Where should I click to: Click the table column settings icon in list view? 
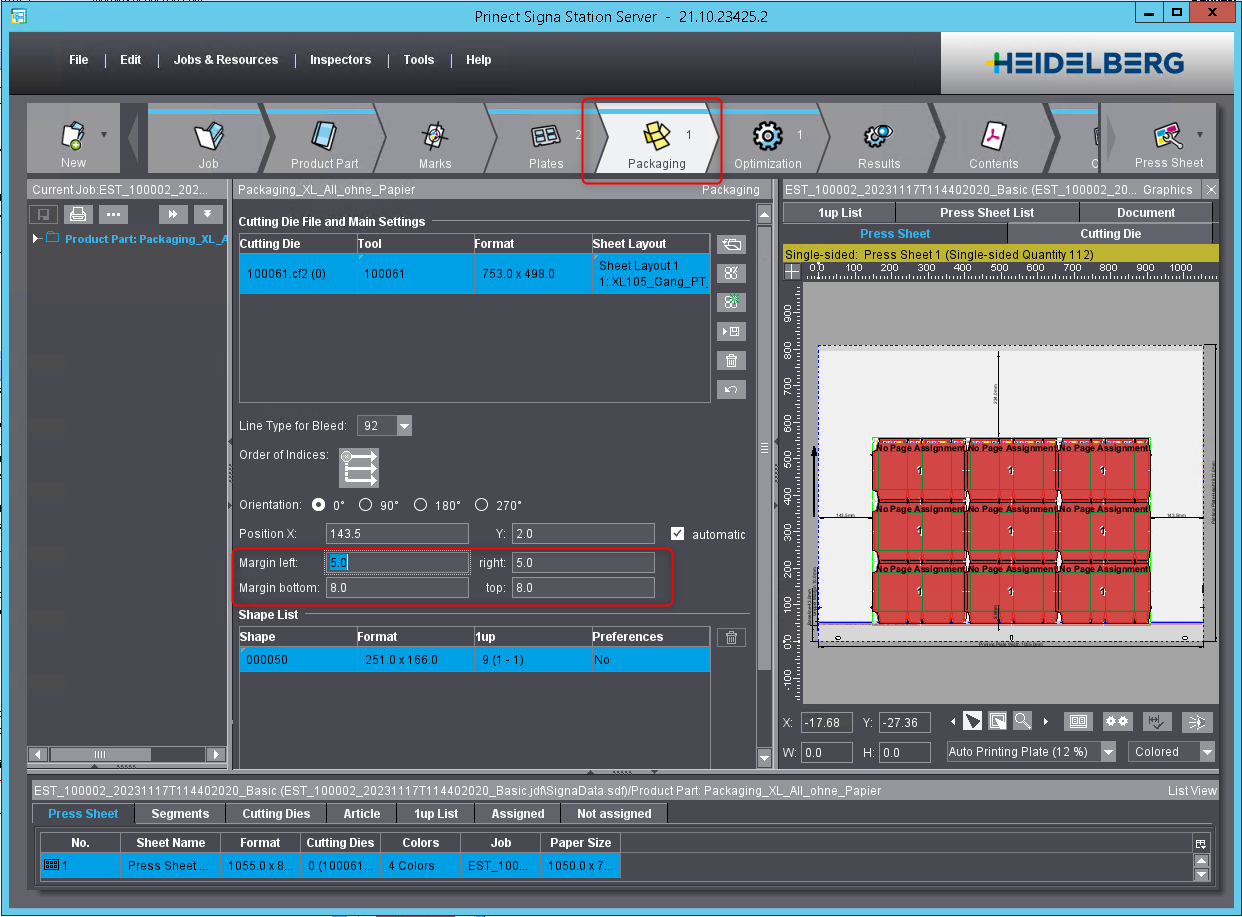1201,843
